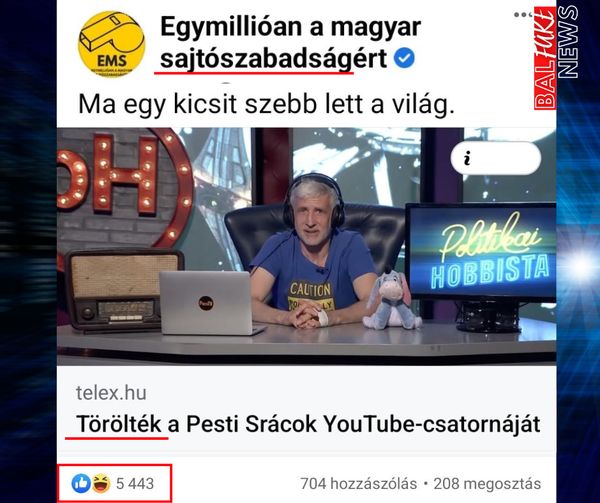Click the blue verified checkmark badge

(404, 58)
